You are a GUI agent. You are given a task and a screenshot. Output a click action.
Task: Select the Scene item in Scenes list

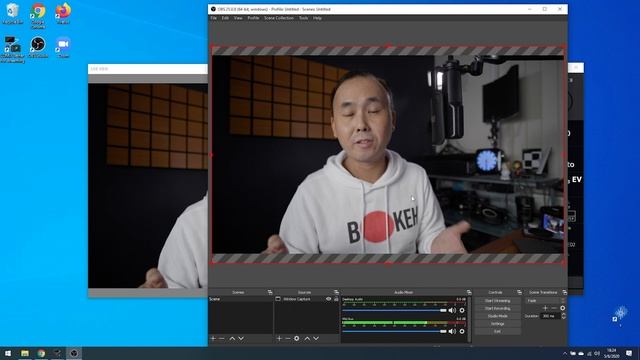[x=240, y=299]
